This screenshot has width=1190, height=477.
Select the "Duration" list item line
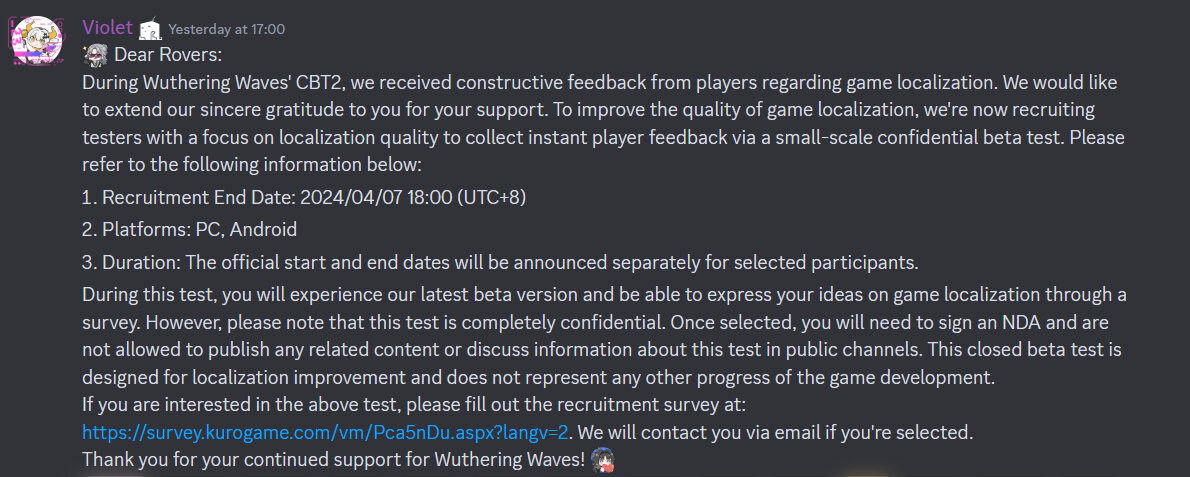coord(500,262)
